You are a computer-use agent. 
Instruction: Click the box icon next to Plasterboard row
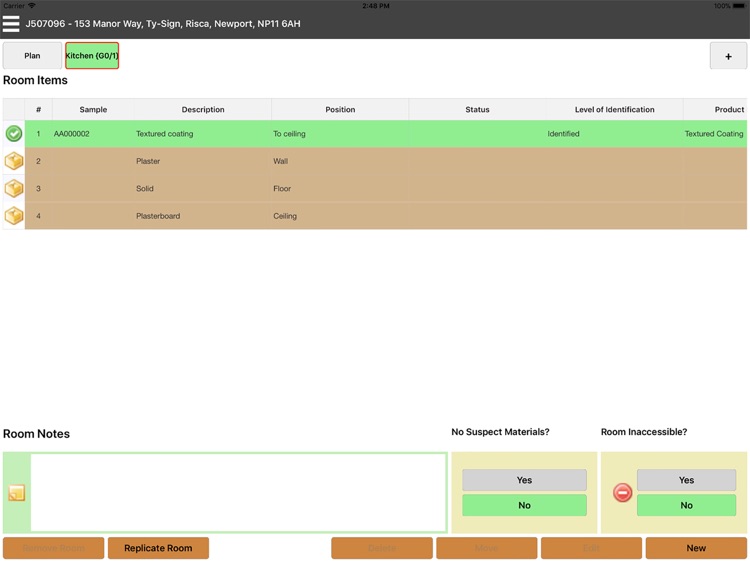coord(14,216)
